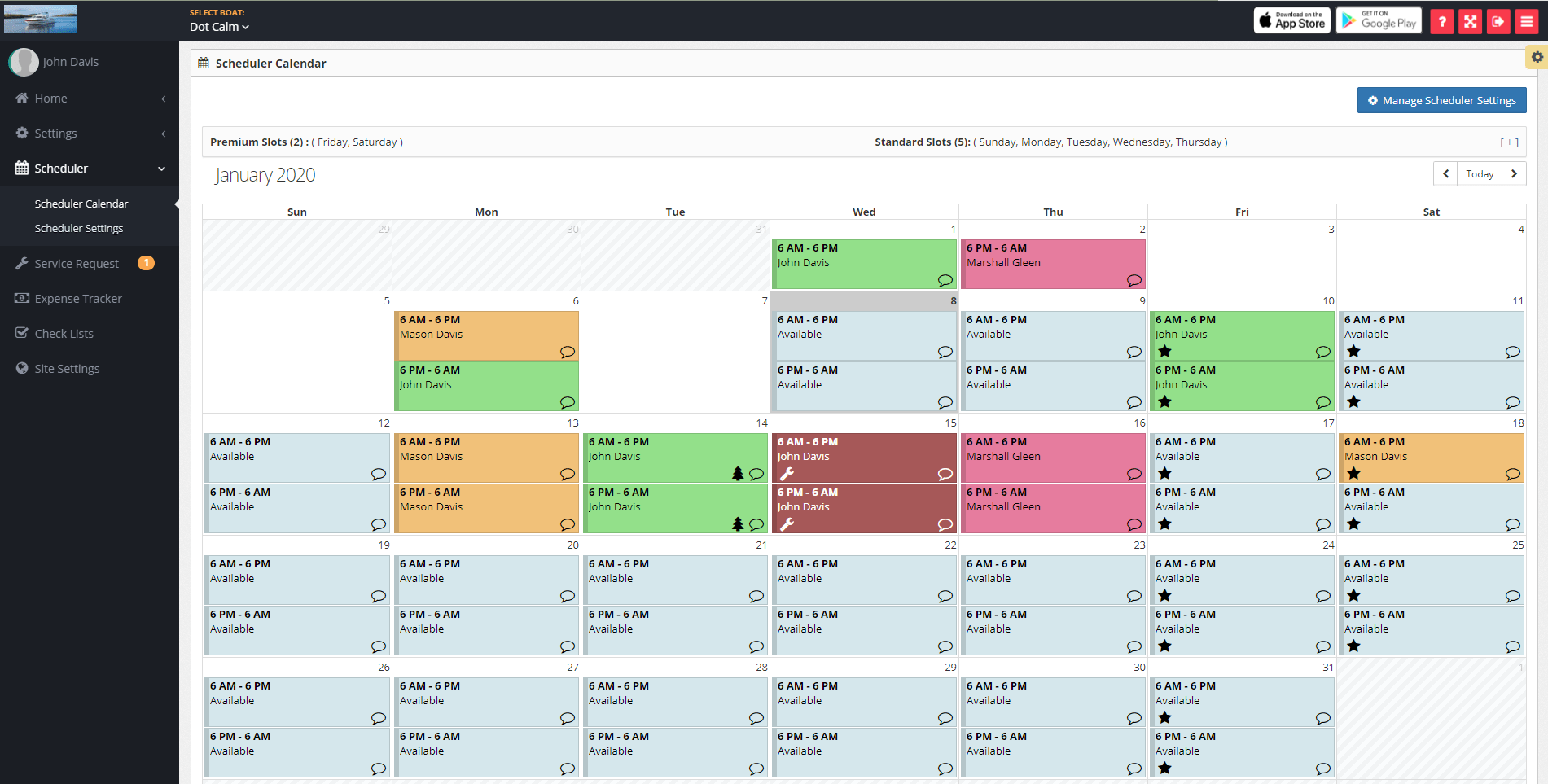
Task: Open Scheduler Settings submenu item
Action: coord(79,229)
